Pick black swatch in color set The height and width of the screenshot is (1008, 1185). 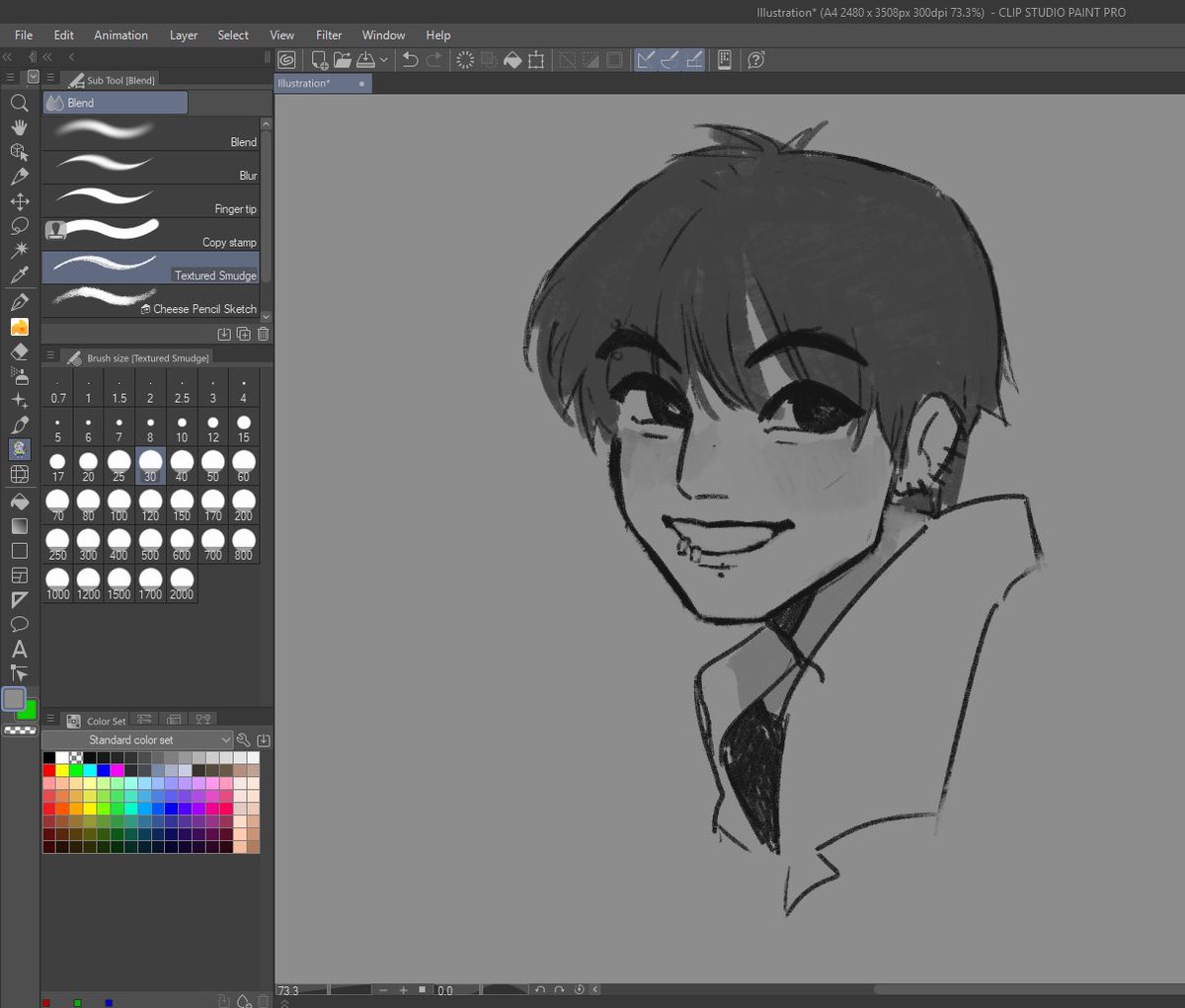click(x=48, y=757)
